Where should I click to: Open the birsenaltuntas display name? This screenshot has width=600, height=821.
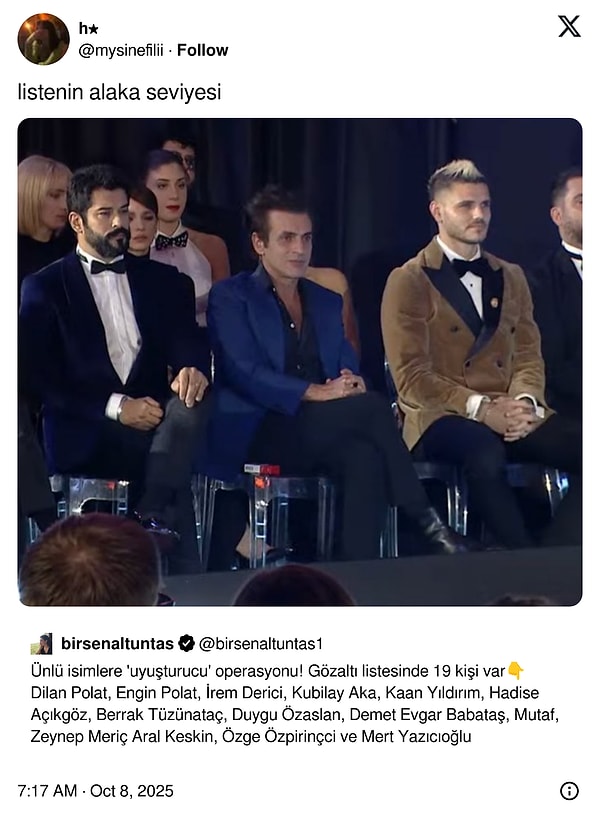click(117, 644)
